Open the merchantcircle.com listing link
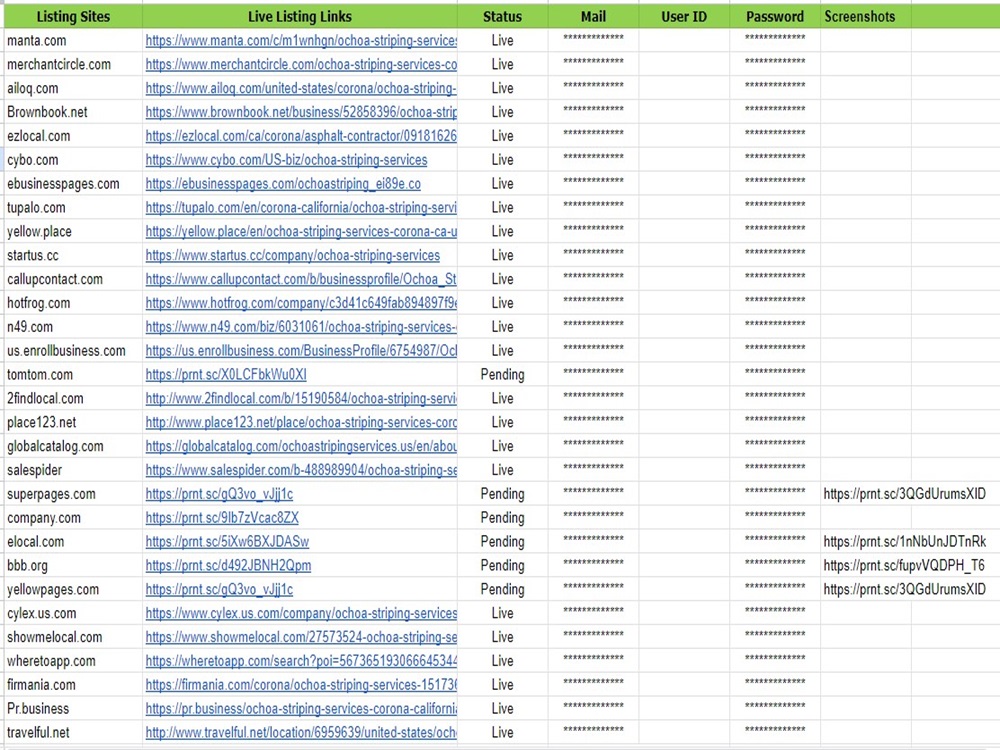The height and width of the screenshot is (750, 1000). 301,64
